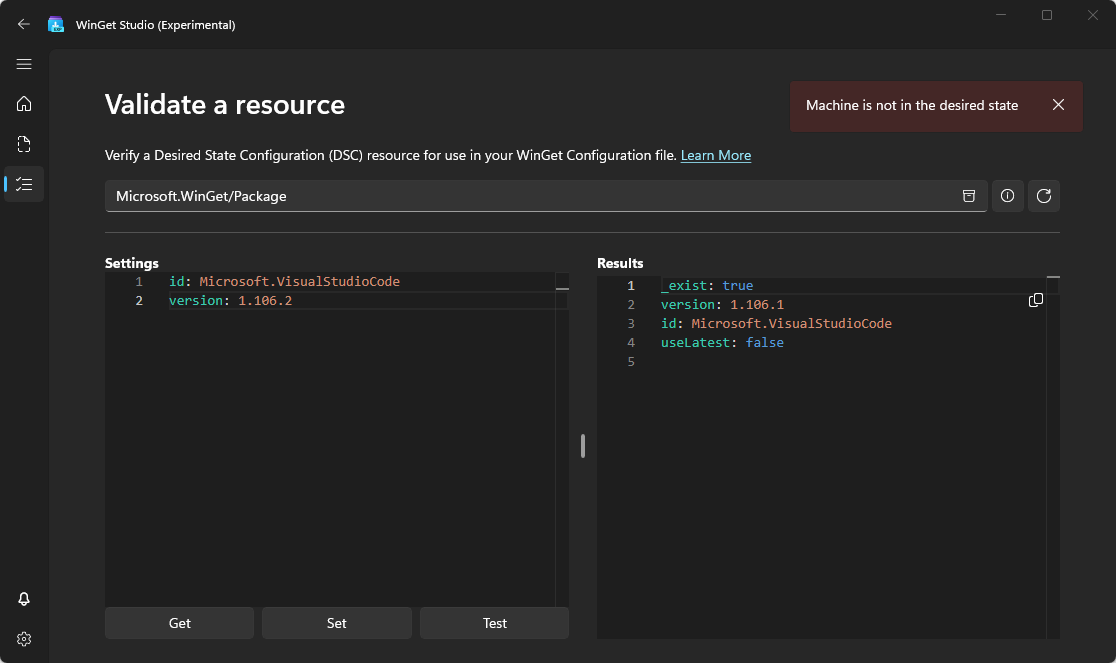Click the resource info icon button

[x=1007, y=196]
